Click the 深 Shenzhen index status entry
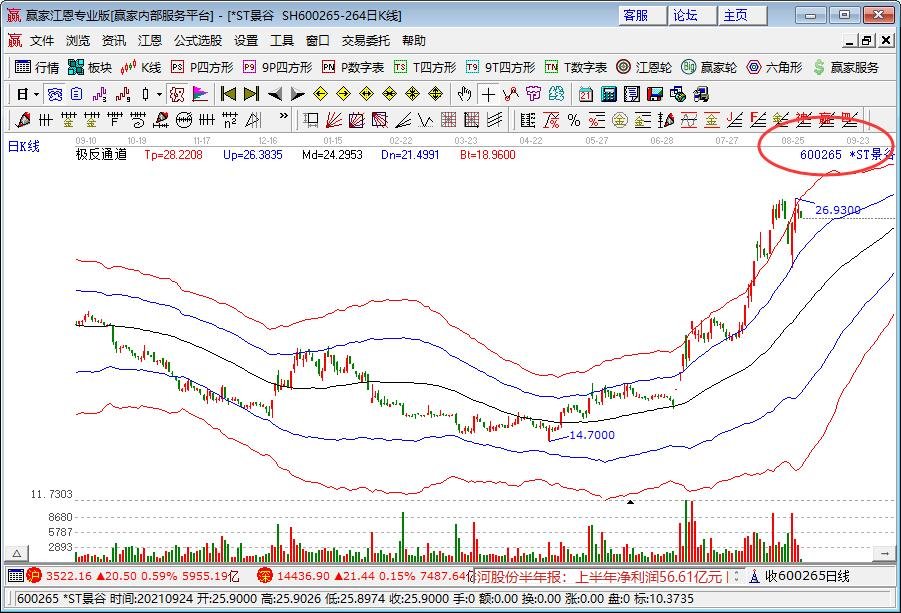The image size is (901, 613). [x=364, y=576]
